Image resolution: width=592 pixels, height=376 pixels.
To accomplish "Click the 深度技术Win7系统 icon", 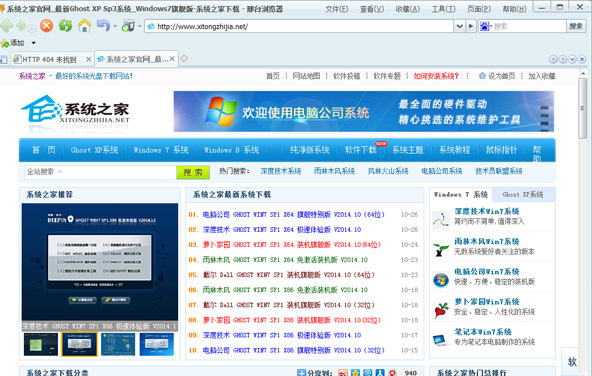I will tap(441, 219).
